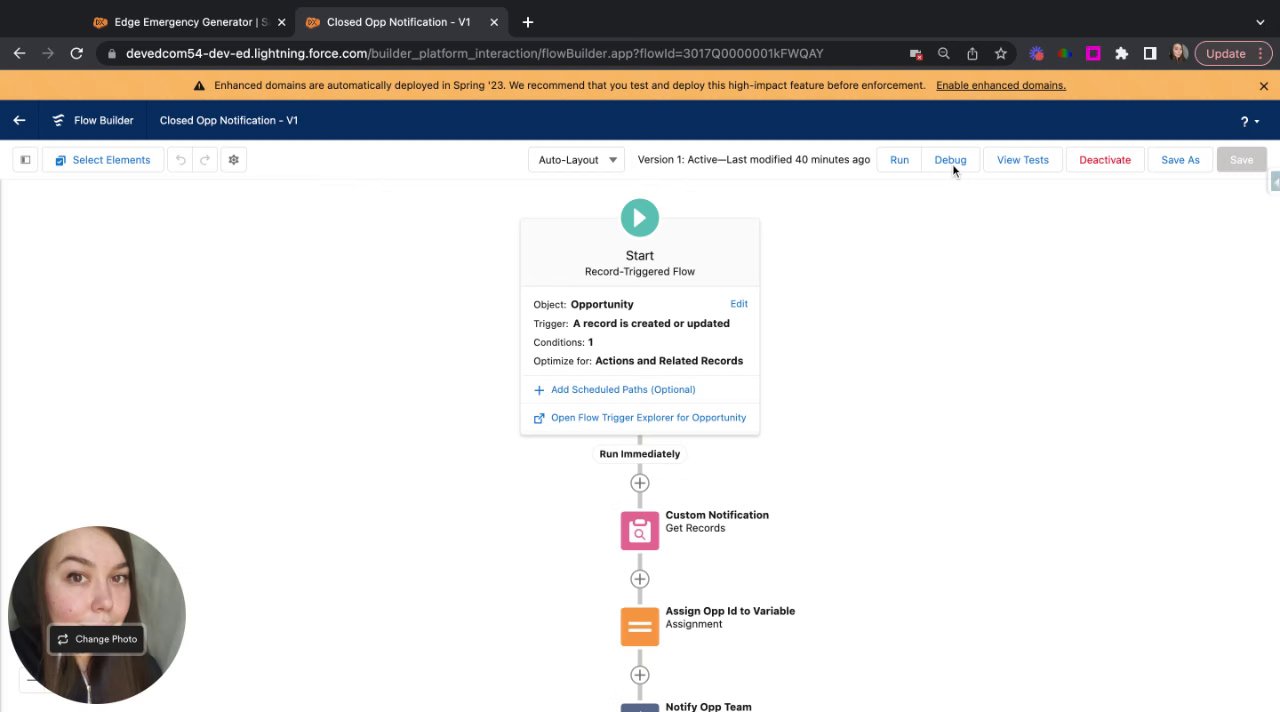The width and height of the screenshot is (1280, 712).
Task: Click the site lock icon
Action: pos(111,54)
